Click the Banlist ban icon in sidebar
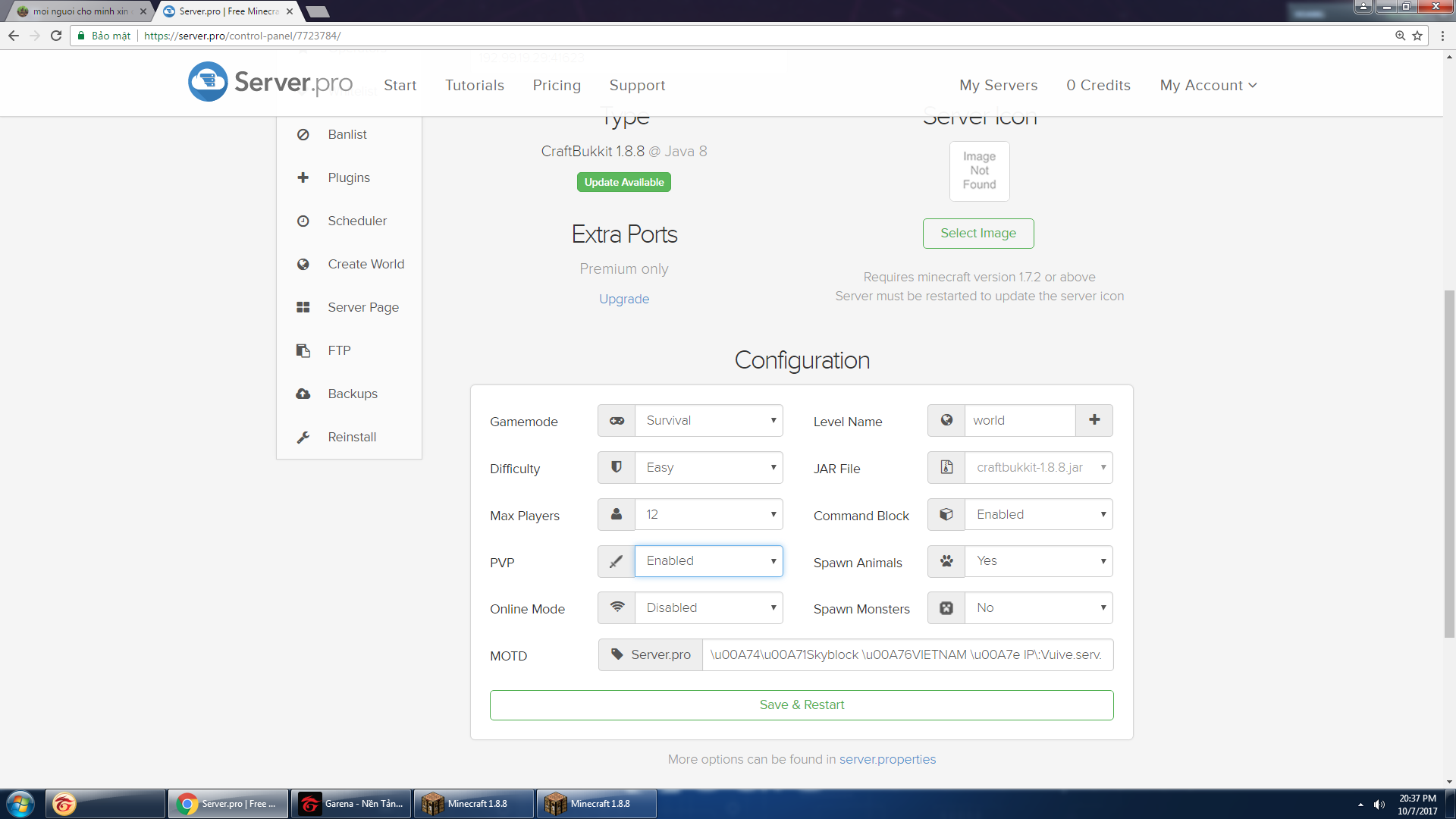This screenshot has width=1456, height=819. pos(303,134)
